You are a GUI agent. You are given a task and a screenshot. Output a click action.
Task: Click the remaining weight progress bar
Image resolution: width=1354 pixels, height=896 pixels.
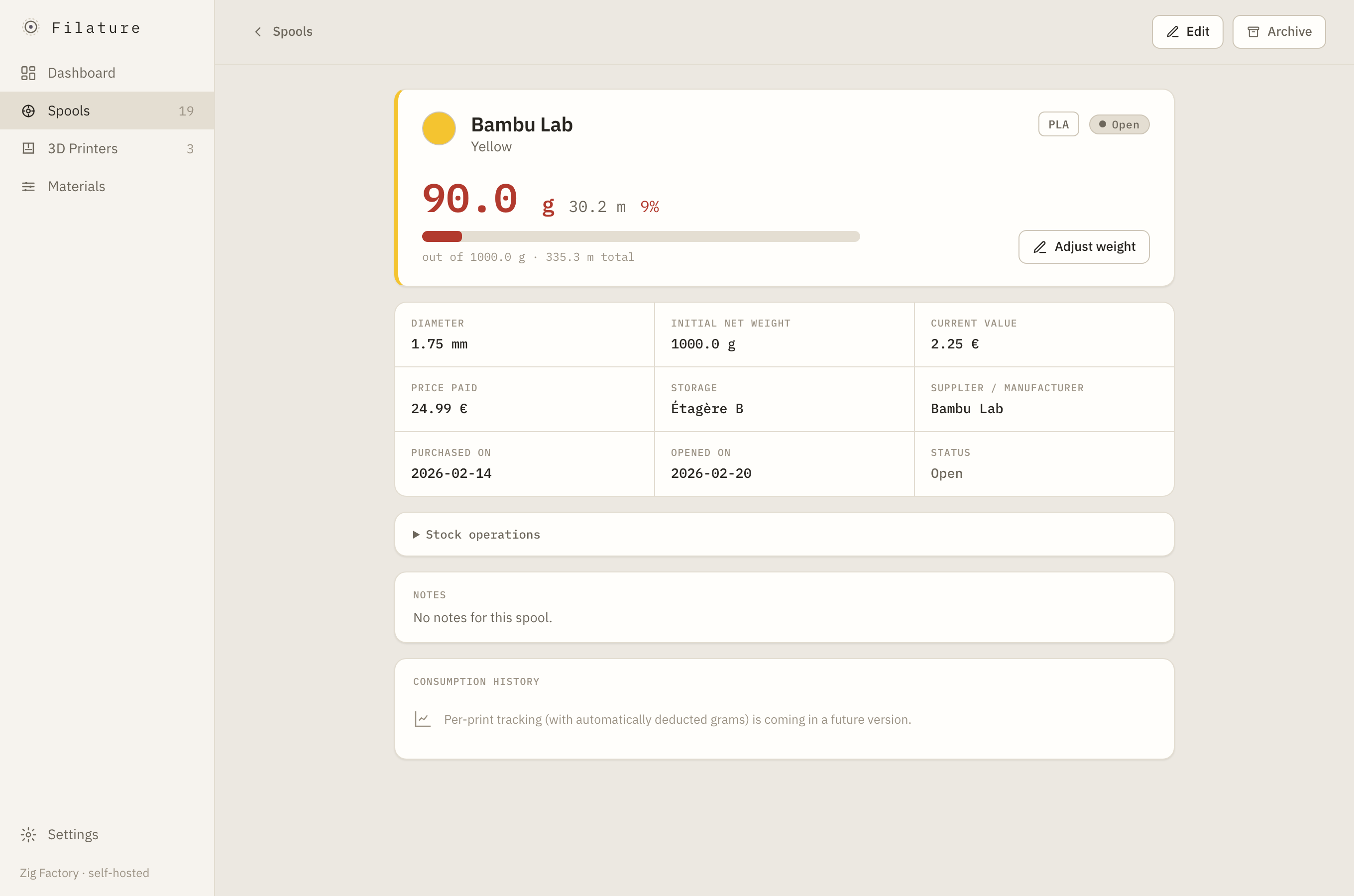641,236
